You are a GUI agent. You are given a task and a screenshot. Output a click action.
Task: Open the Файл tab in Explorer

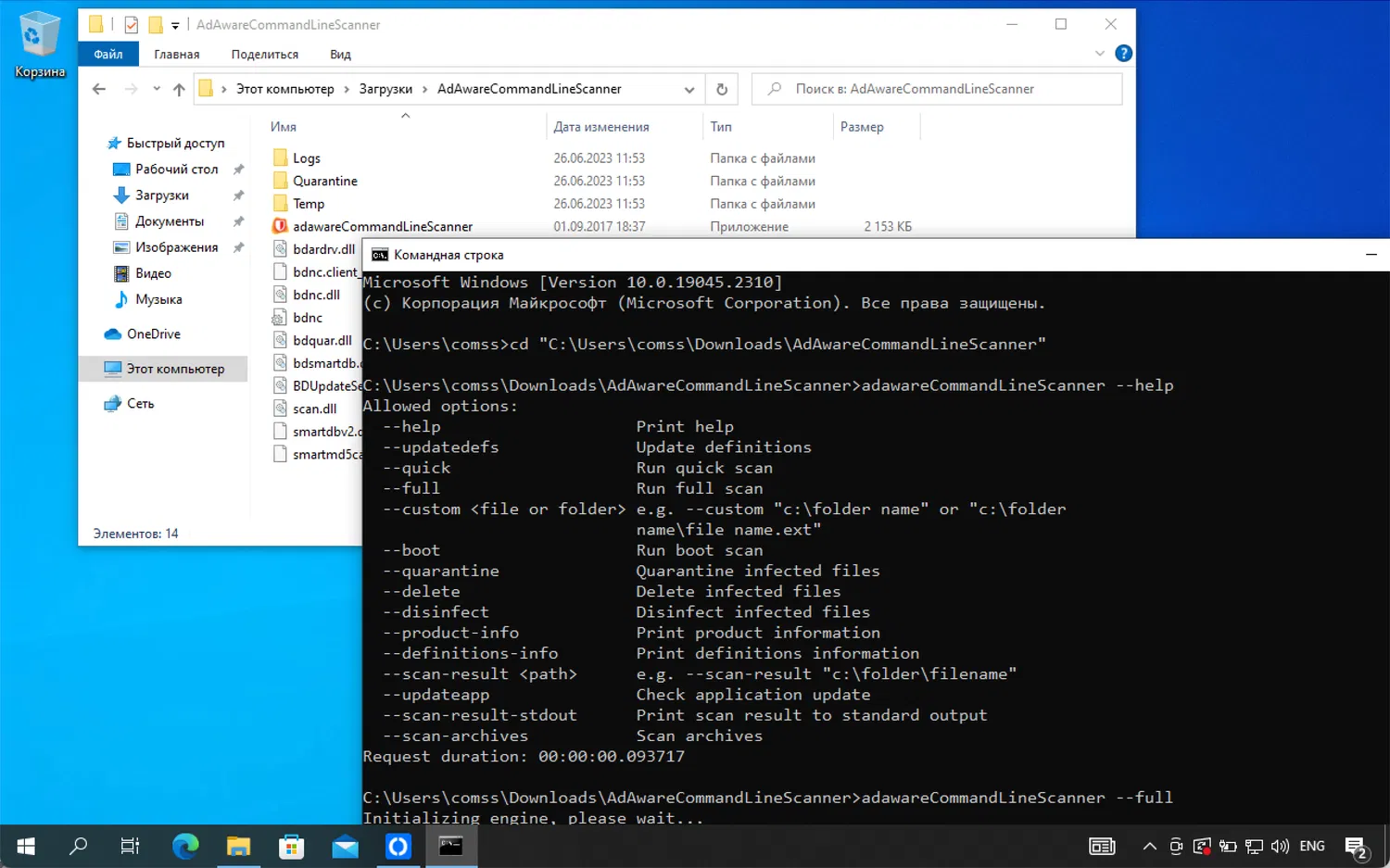tap(108, 55)
